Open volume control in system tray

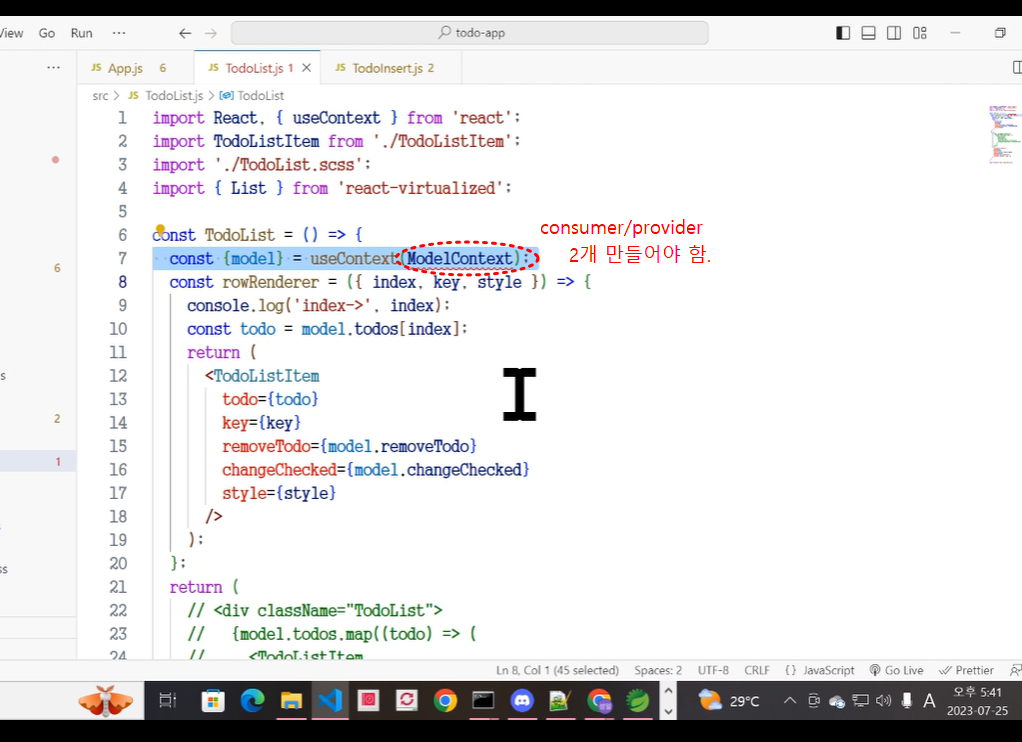(x=883, y=701)
